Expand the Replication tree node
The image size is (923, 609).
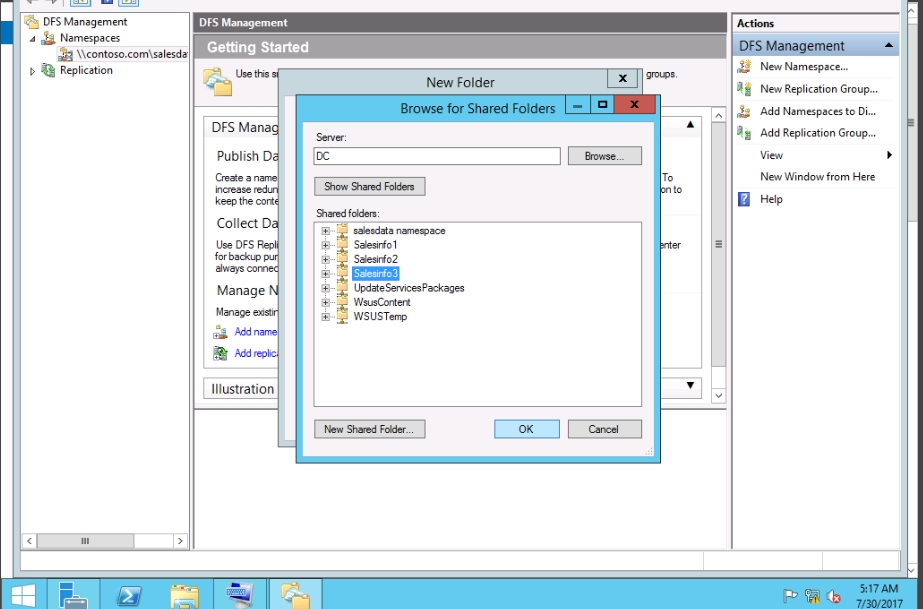(x=33, y=71)
